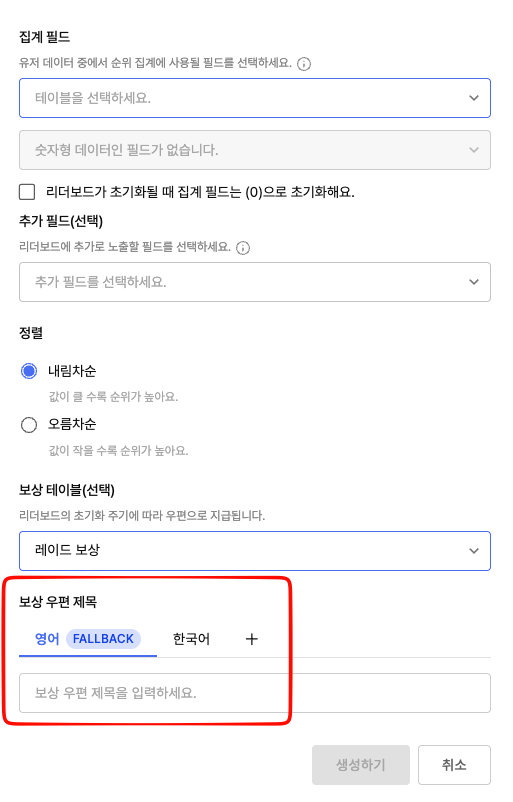513x802 pixels.
Task: Click info icon beside 집계 필드 description
Action: pyautogui.click(x=304, y=64)
